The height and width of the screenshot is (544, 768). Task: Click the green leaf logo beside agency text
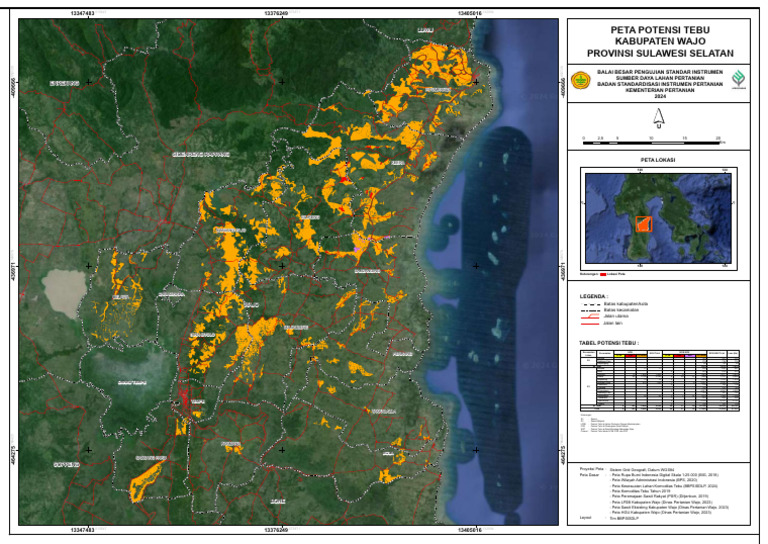click(738, 79)
